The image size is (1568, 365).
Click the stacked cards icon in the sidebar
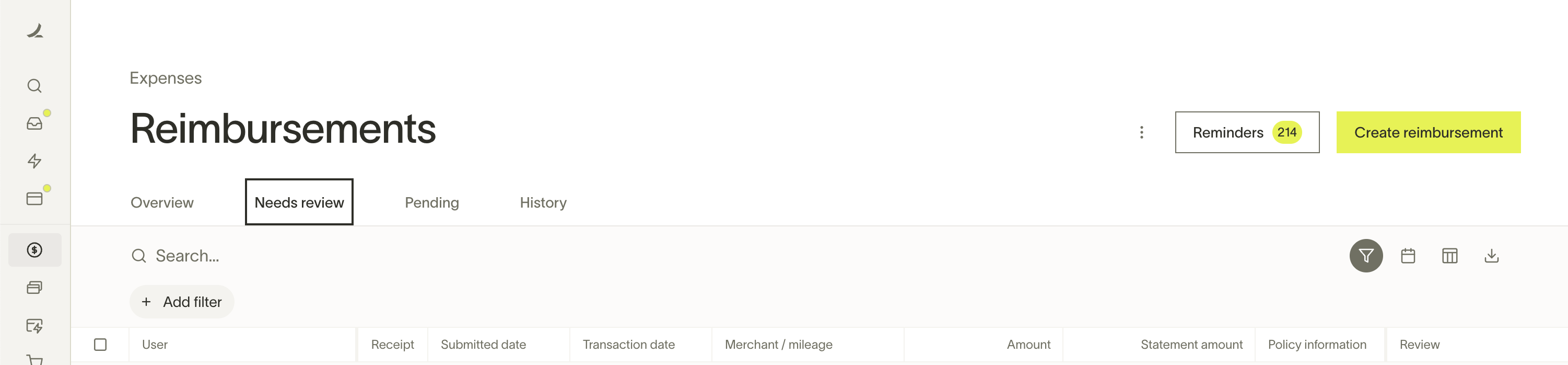[34, 288]
